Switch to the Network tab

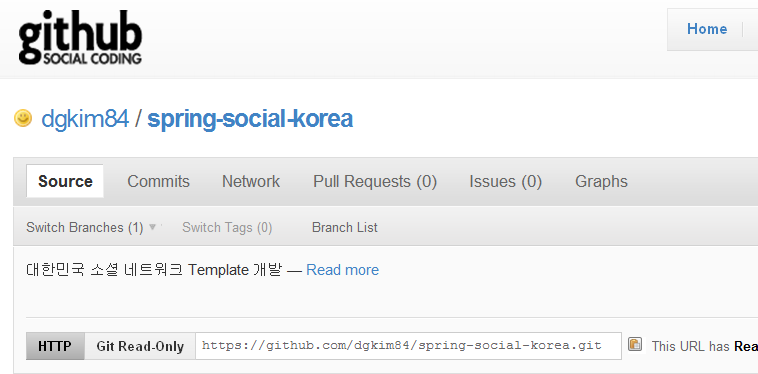251,181
